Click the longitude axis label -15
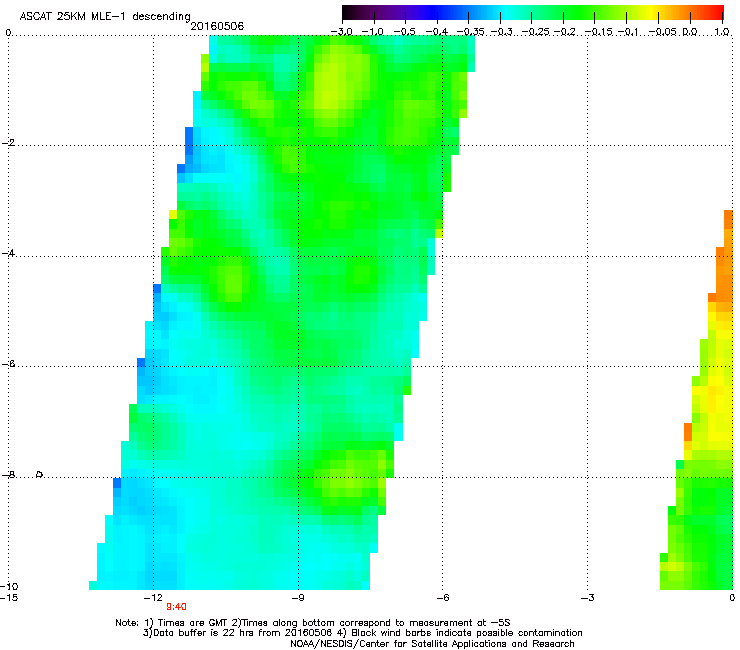 tap(9, 598)
